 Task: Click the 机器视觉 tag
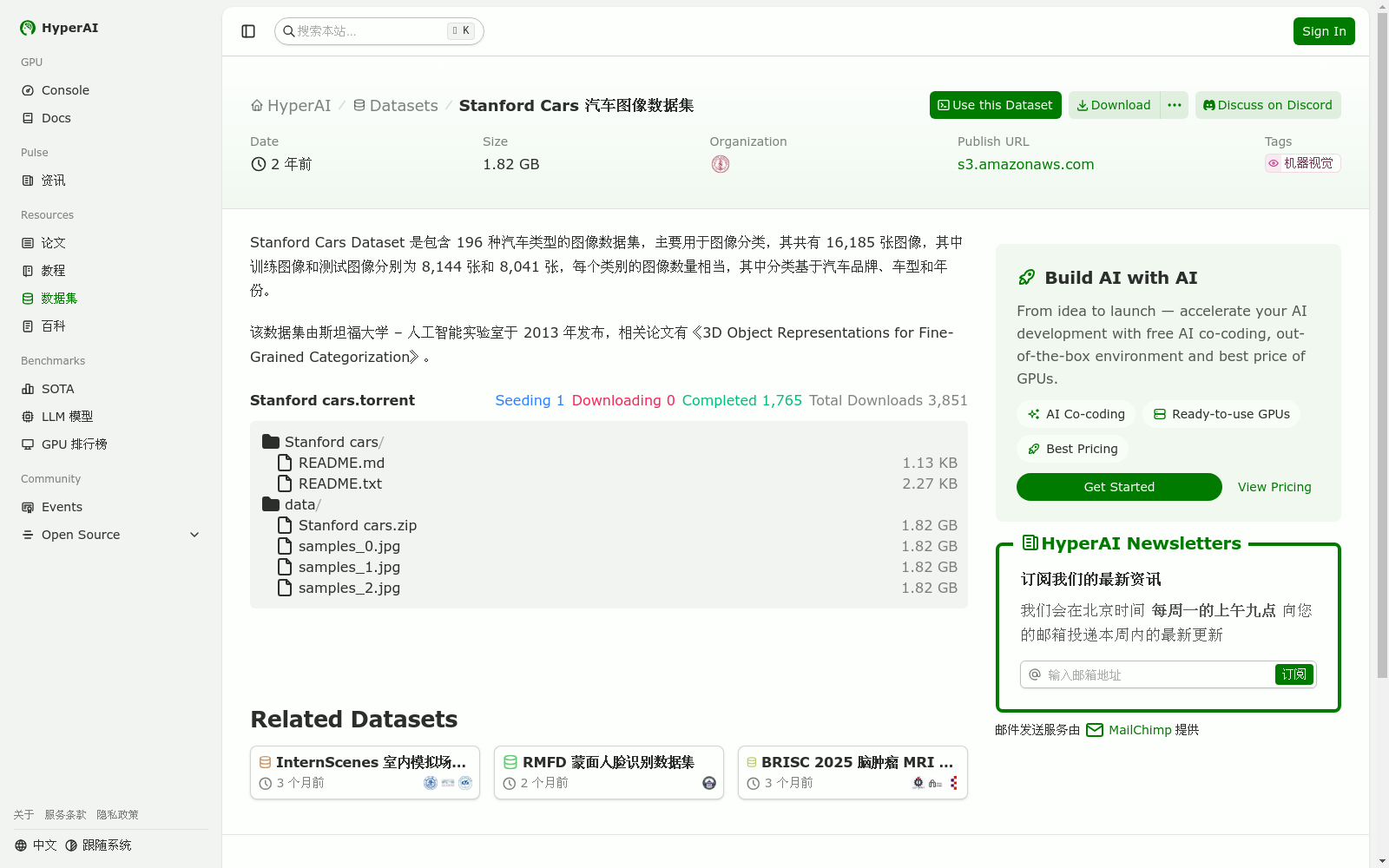(x=1302, y=163)
